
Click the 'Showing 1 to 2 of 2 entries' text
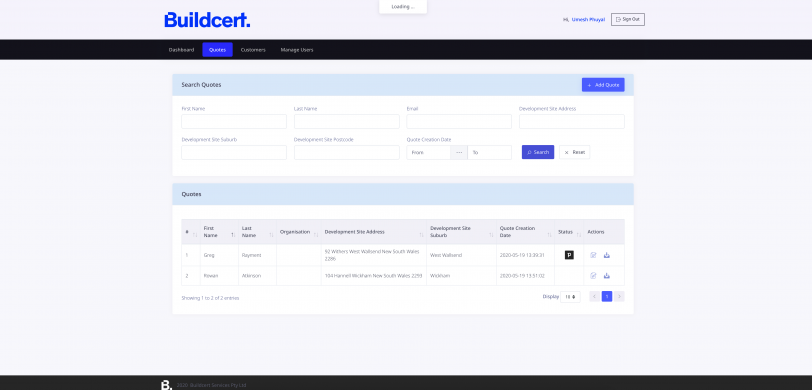210,298
